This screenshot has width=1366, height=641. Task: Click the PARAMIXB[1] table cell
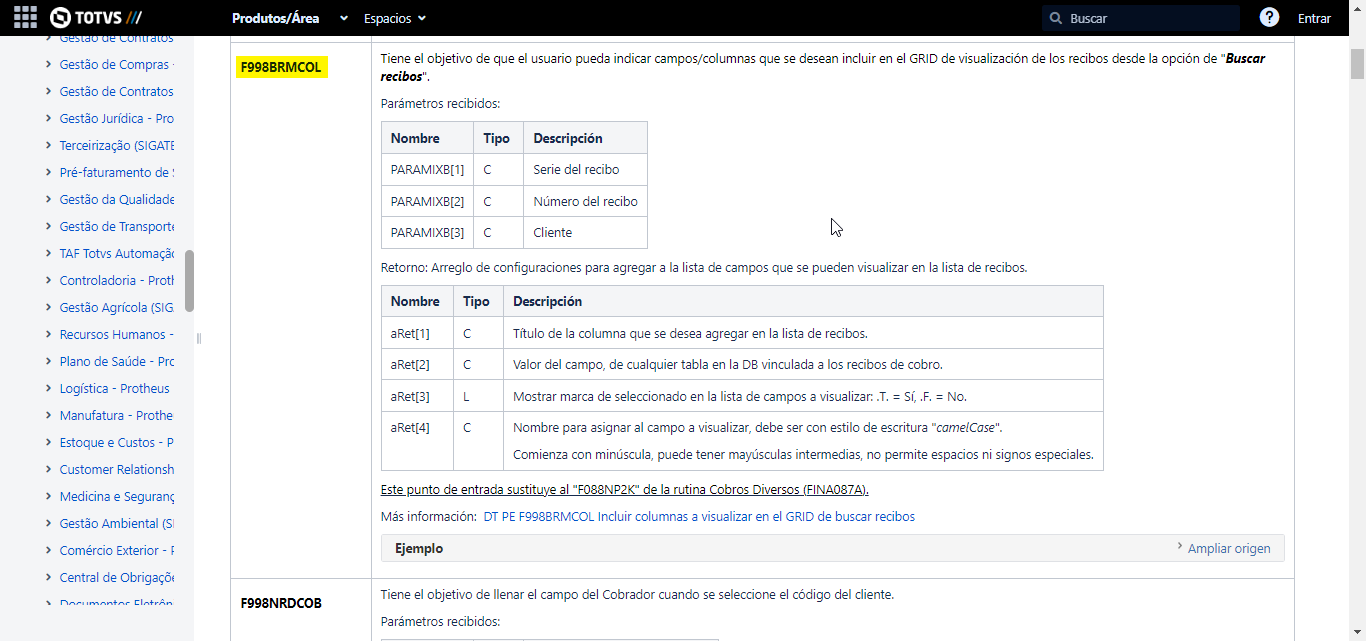tap(428, 170)
